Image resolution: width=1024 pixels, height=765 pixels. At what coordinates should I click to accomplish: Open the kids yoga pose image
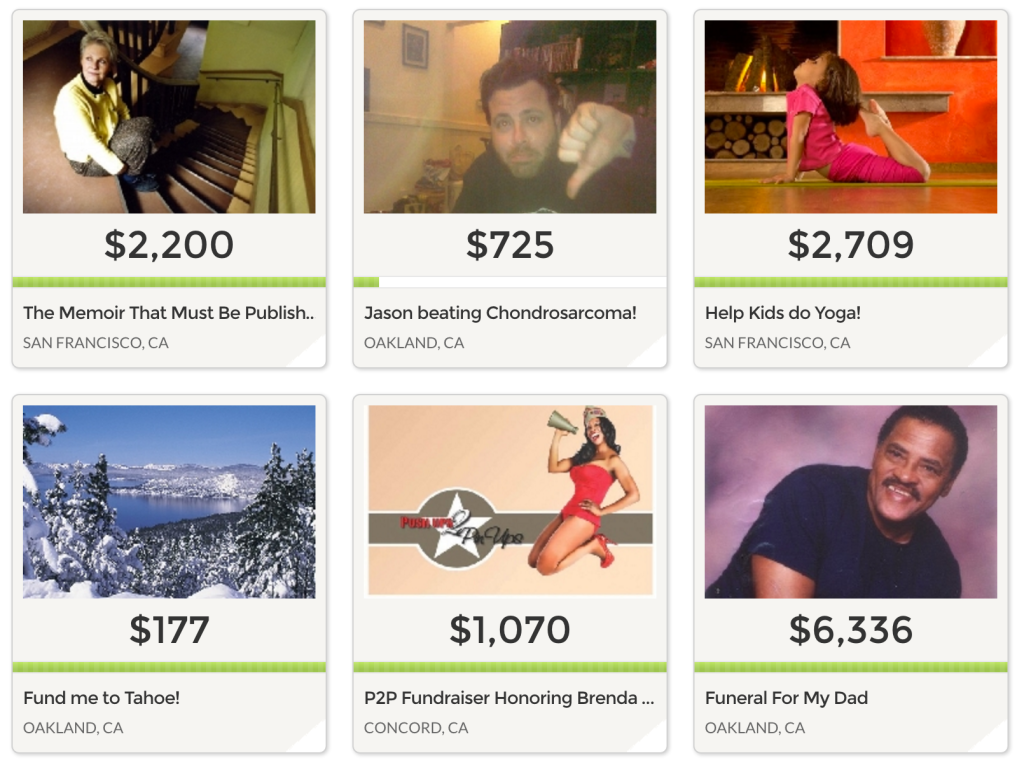pos(850,116)
